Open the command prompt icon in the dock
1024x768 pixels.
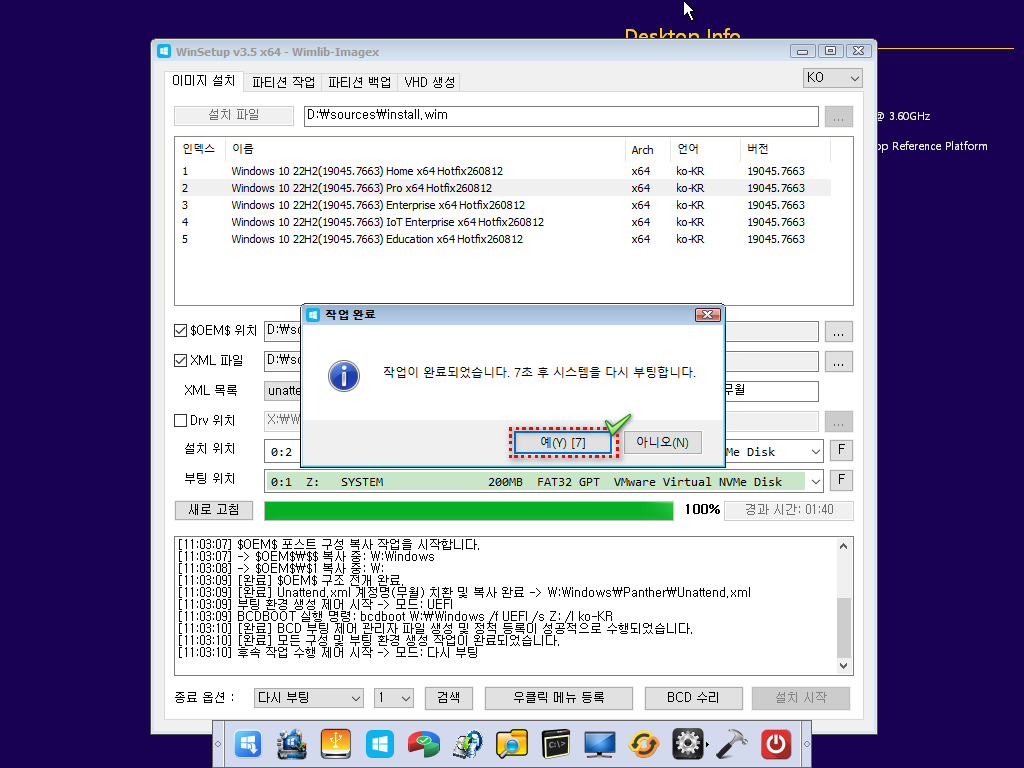556,744
